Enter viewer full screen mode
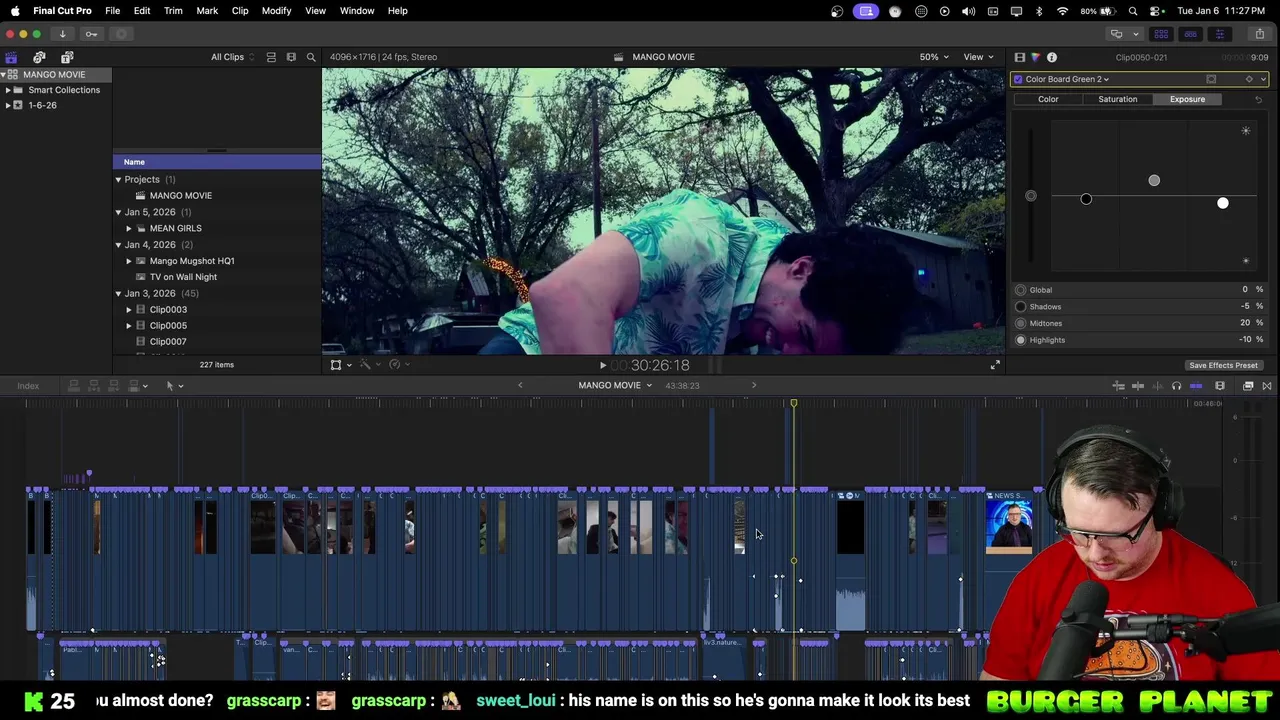The width and height of the screenshot is (1280, 720). click(x=994, y=366)
